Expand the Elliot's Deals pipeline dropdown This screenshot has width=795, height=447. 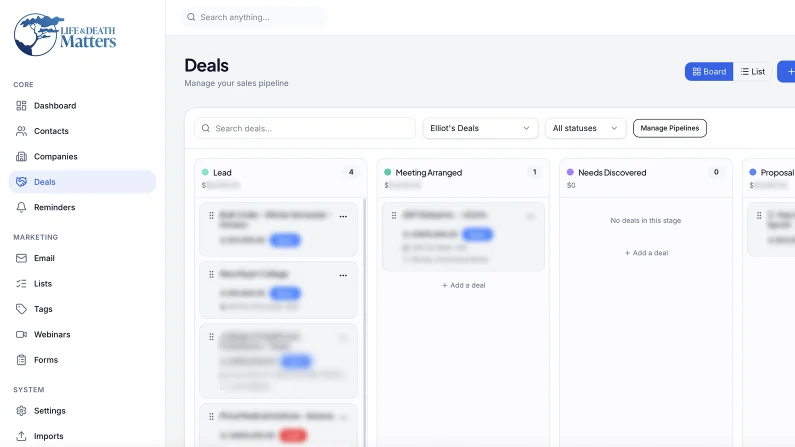click(480, 128)
